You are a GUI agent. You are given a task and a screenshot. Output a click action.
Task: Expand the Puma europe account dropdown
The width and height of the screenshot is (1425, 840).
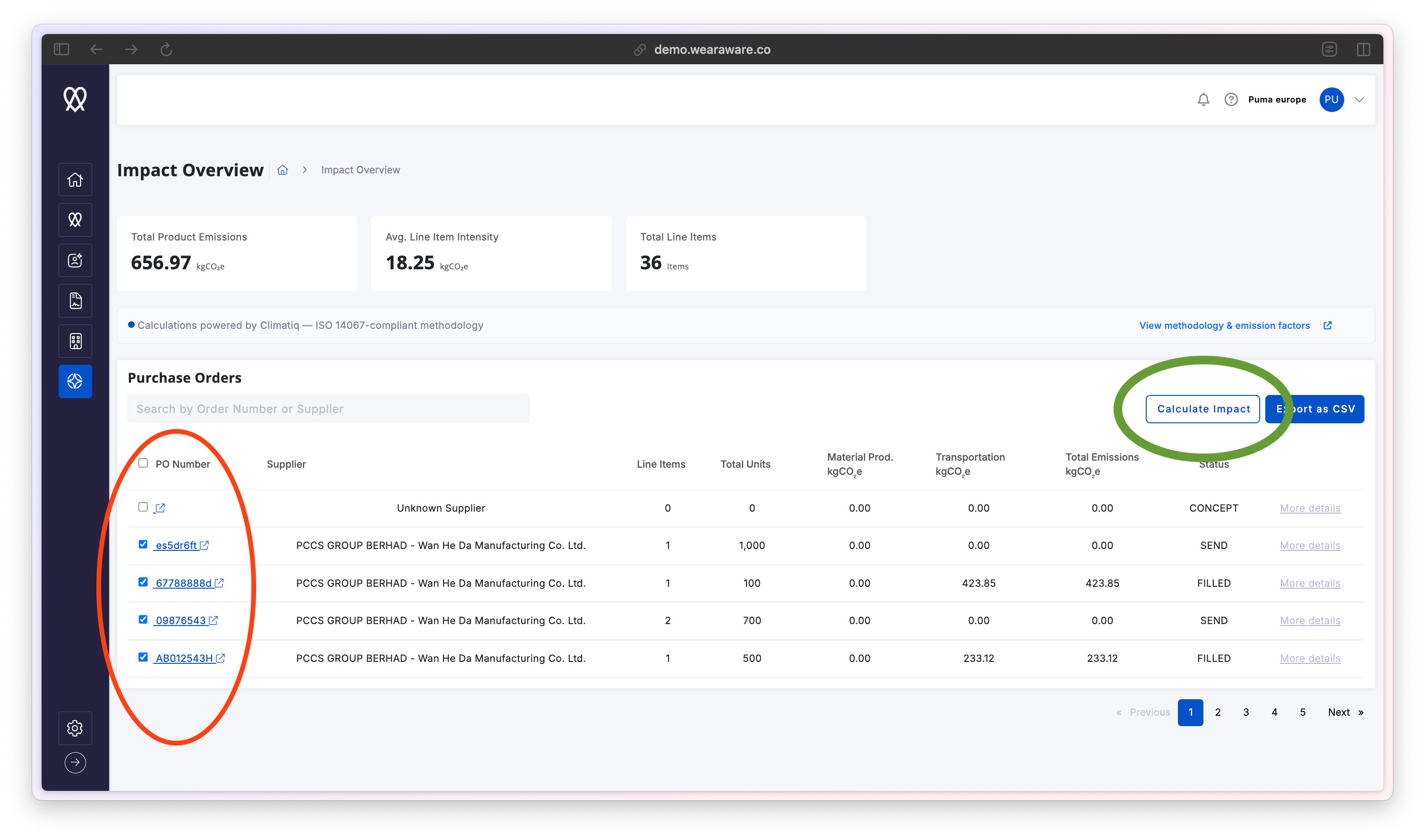[1359, 100]
